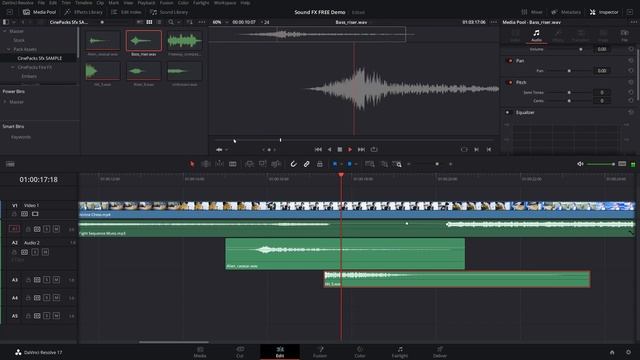Switch to the Cut page
The height and width of the screenshot is (360, 640).
[240, 352]
